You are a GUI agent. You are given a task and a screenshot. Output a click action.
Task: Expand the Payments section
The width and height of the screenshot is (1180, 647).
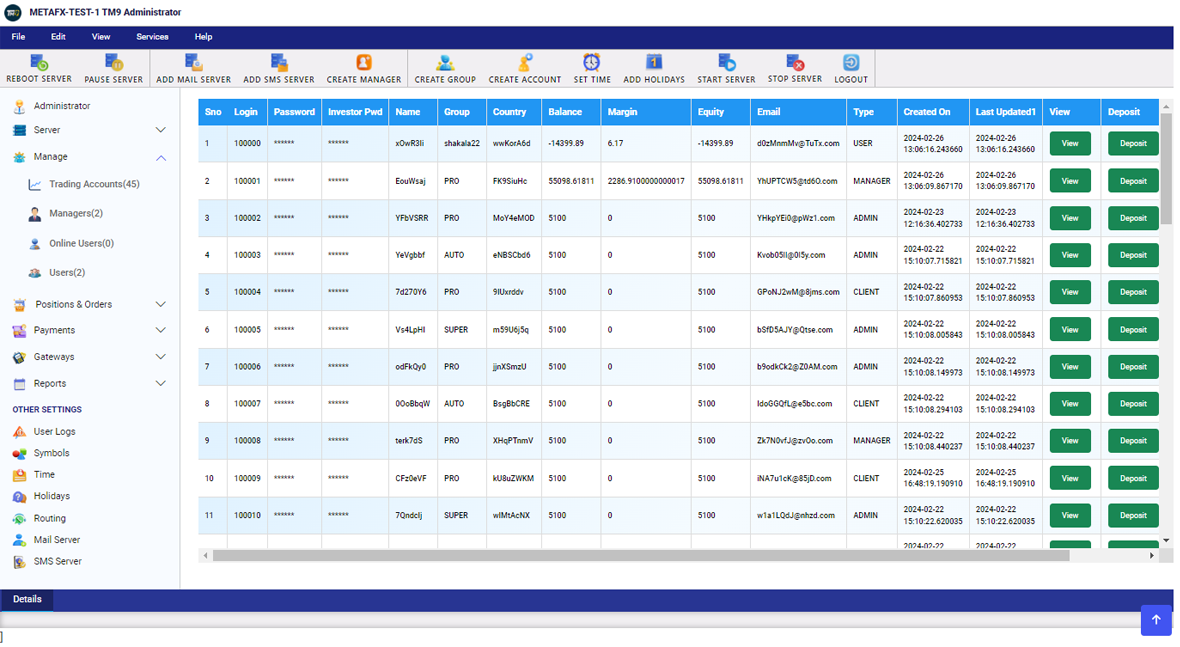coord(160,330)
